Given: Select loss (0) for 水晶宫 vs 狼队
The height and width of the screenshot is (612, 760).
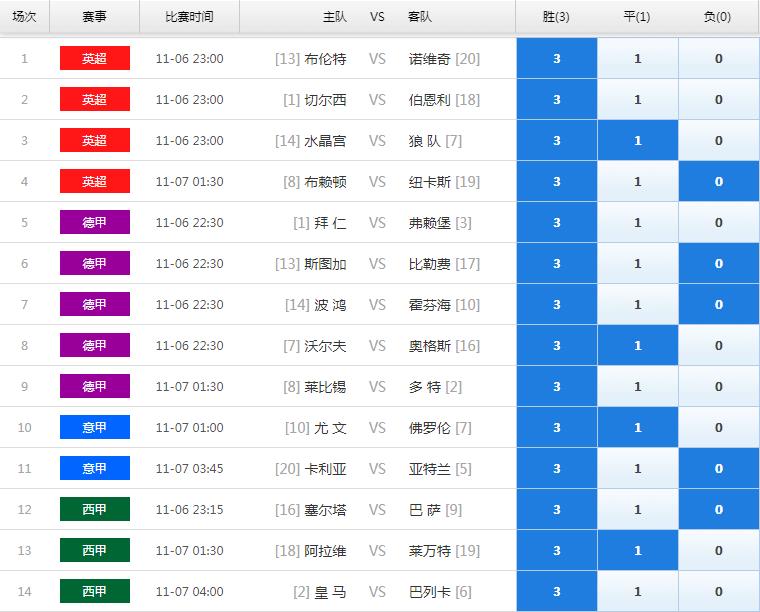Looking at the screenshot, I should (x=719, y=141).
